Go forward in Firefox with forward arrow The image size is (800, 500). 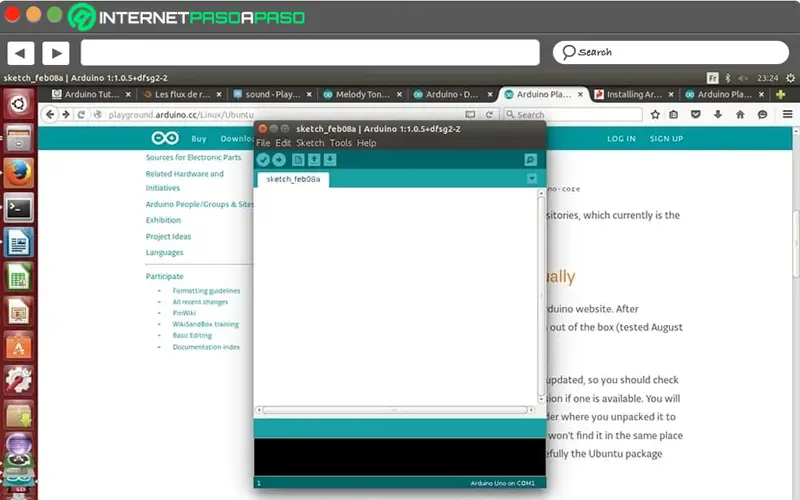point(66,115)
